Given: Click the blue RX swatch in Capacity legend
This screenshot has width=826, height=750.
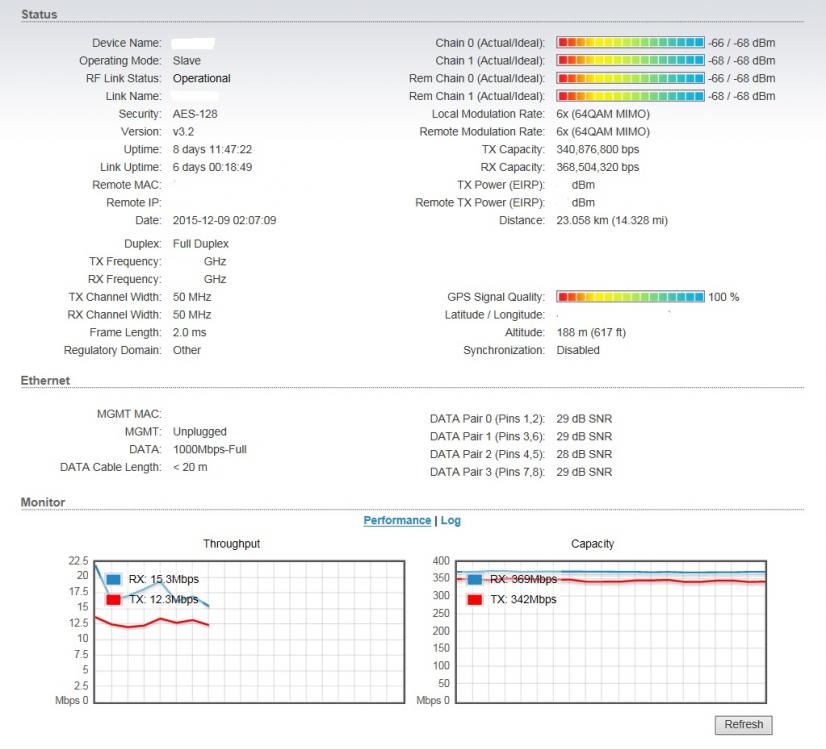Looking at the screenshot, I should [475, 579].
